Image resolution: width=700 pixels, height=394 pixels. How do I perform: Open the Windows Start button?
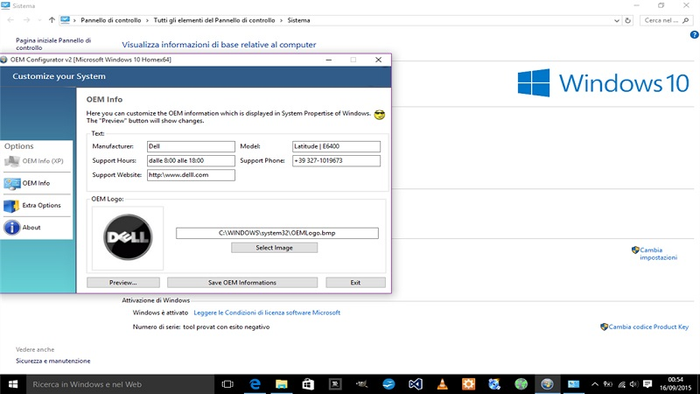click(12, 384)
